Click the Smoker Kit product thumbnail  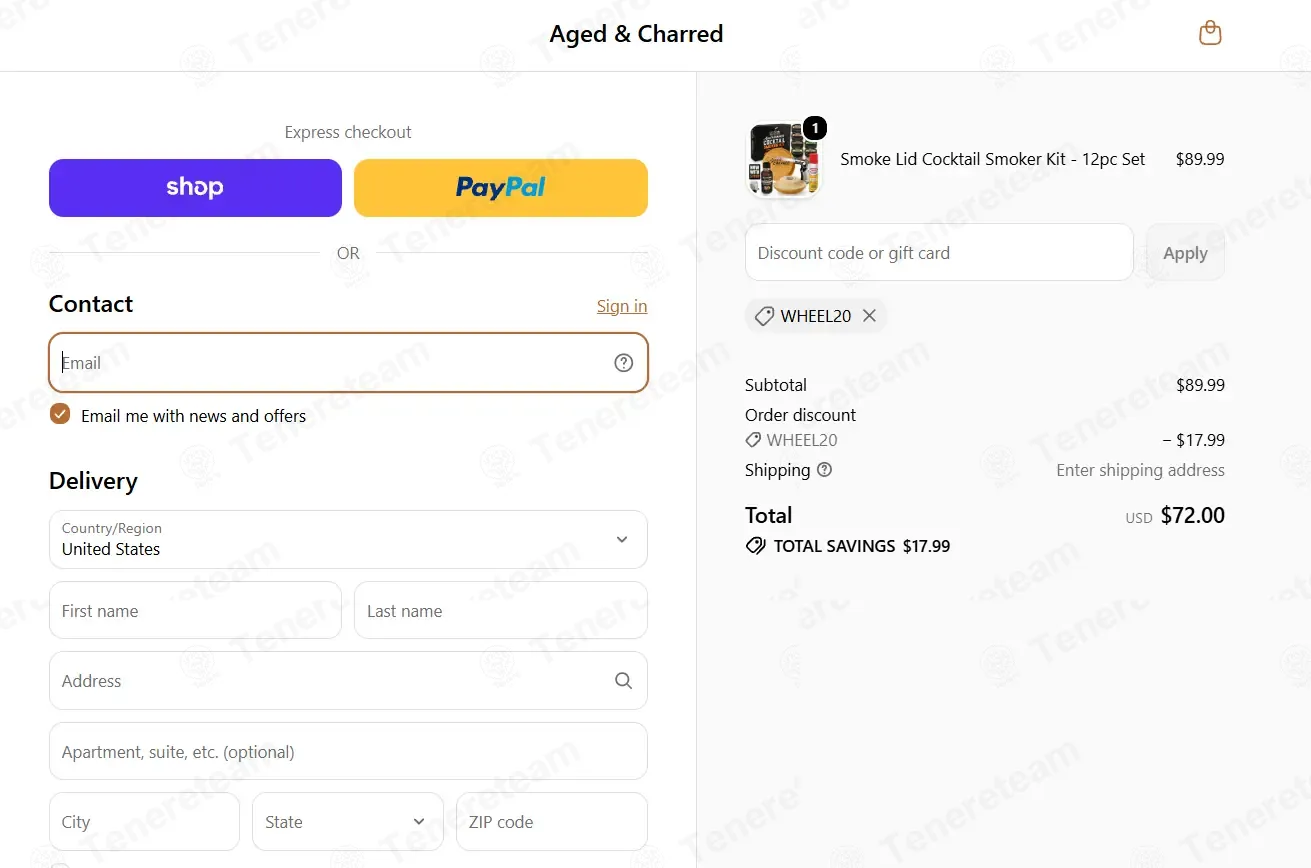tap(783, 160)
